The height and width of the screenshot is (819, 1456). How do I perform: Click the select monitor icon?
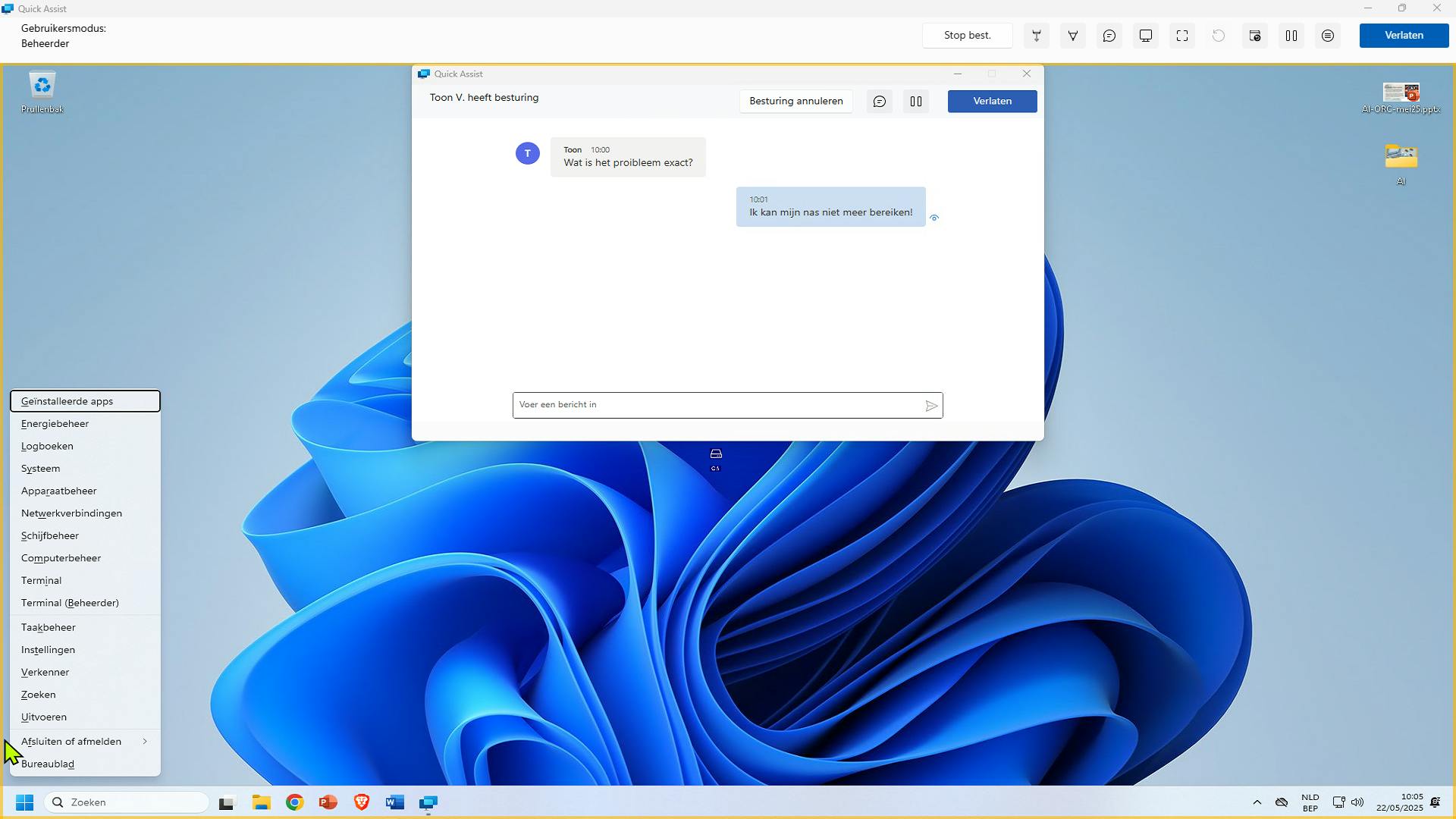point(1146,36)
